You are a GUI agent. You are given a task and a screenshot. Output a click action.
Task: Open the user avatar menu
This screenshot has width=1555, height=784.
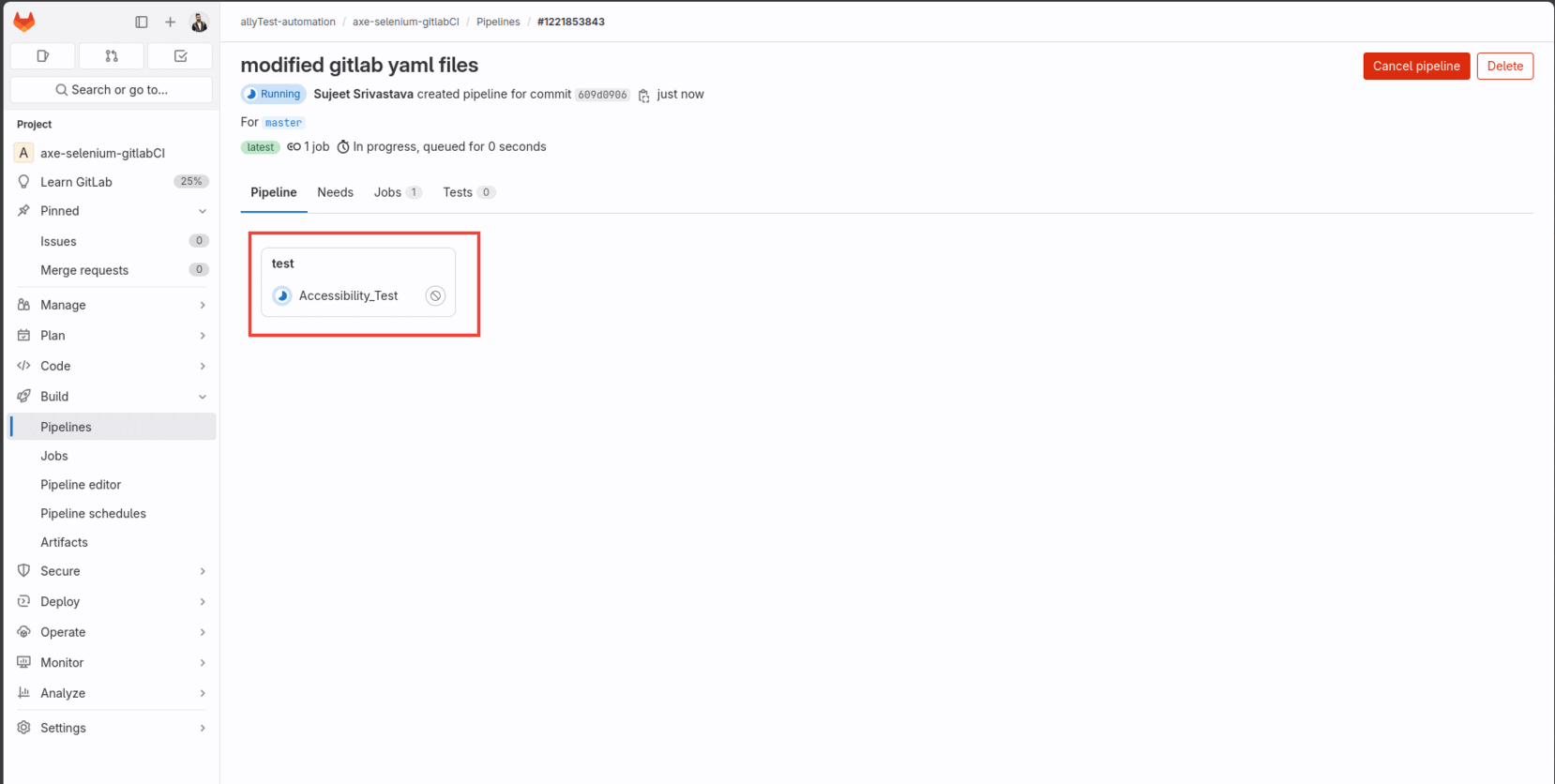click(199, 22)
